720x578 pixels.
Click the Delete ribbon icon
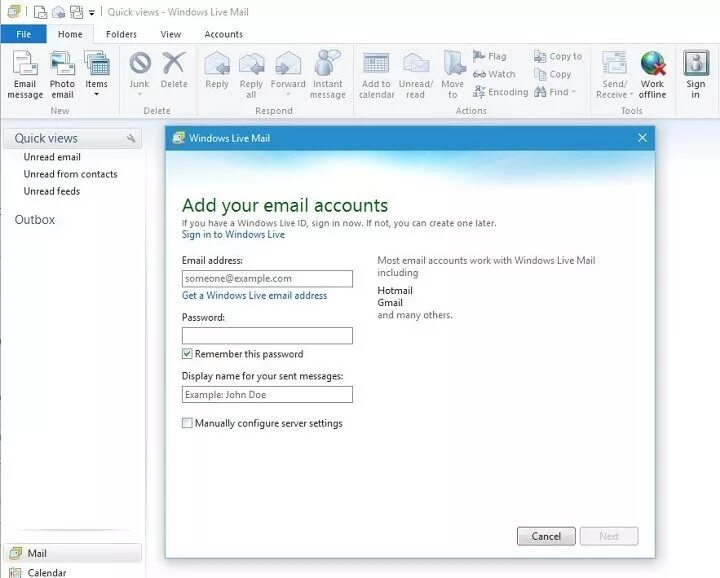click(x=174, y=63)
